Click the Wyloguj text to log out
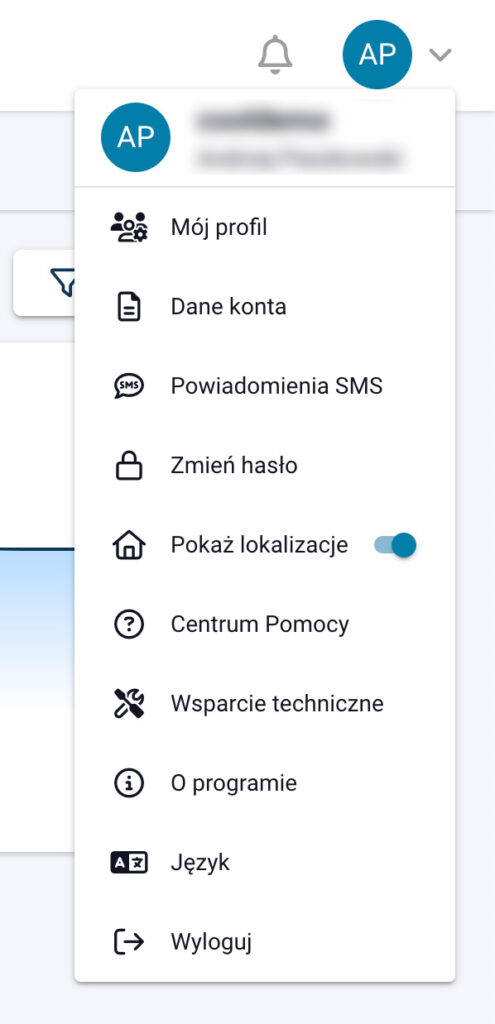The image size is (495, 1024). tap(212, 942)
